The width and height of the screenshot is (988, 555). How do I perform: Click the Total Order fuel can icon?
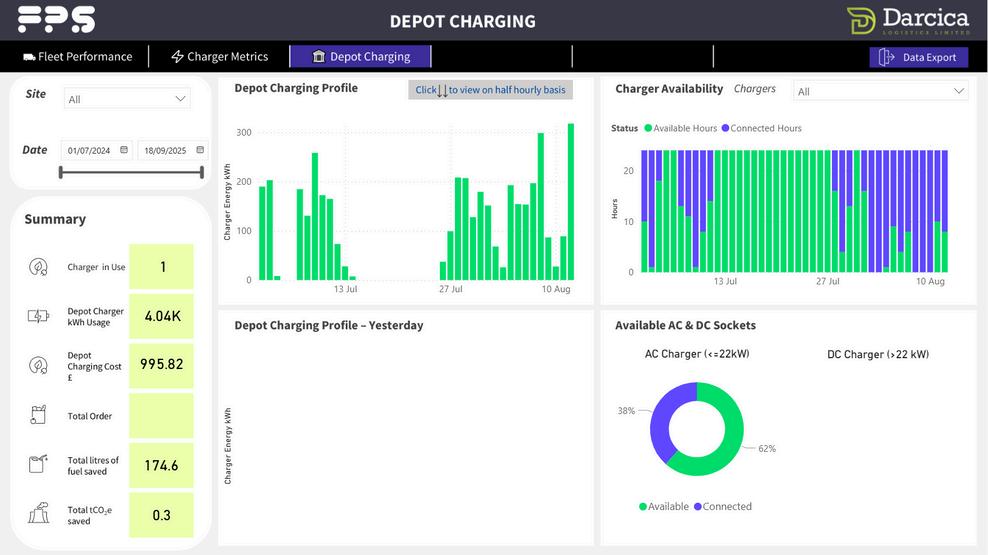click(x=38, y=415)
